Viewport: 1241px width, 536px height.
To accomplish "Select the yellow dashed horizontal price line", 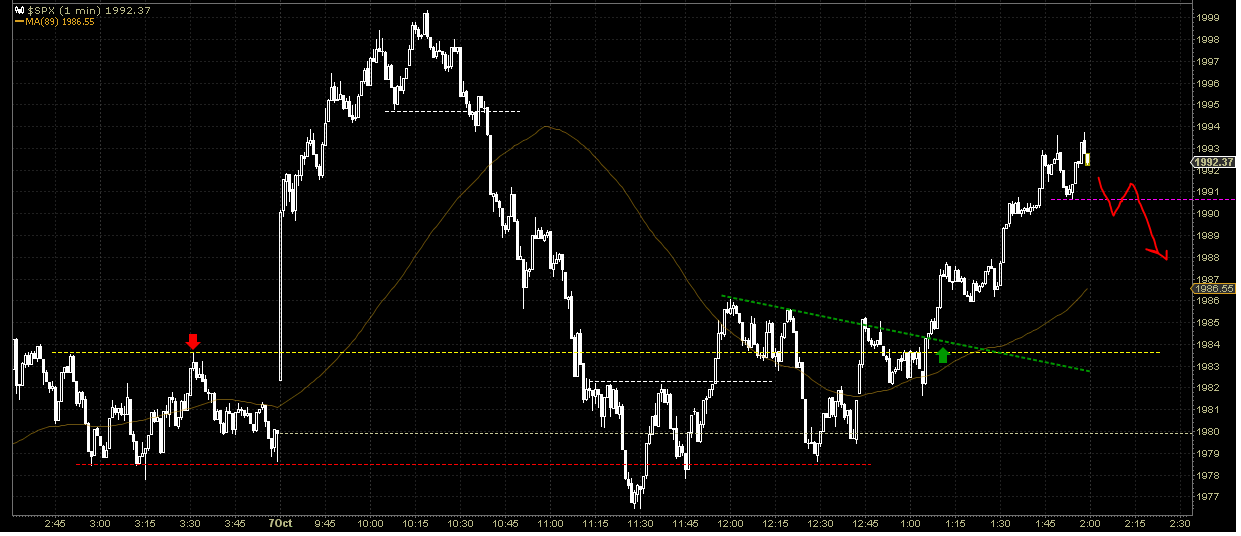I will 607,352.
